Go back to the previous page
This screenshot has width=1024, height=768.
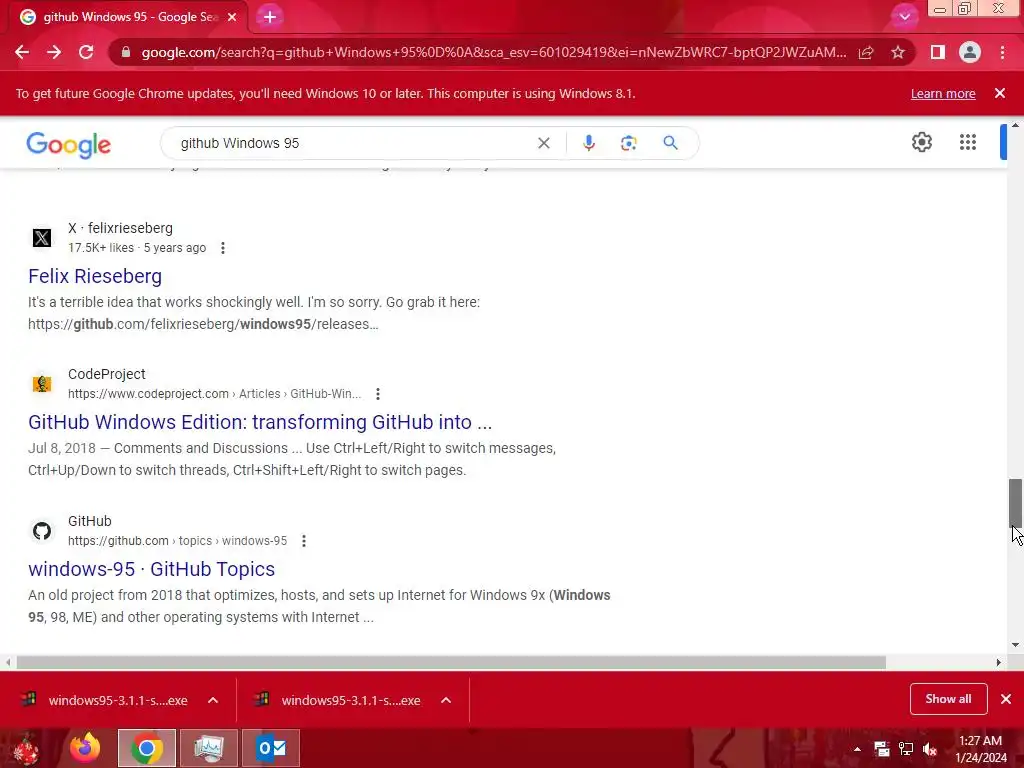point(22,52)
